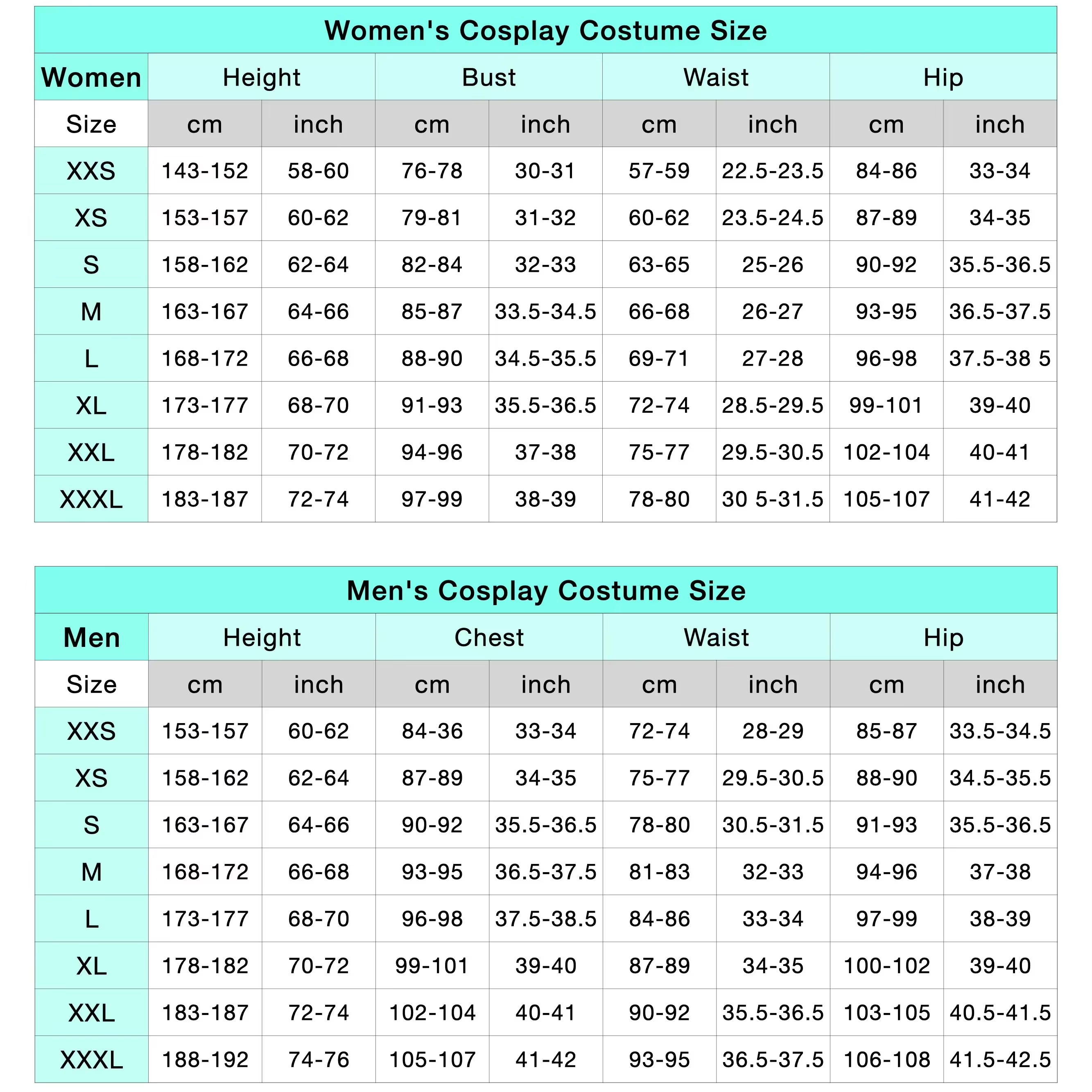Screen dimensions: 1092x1092
Task: Select the 143-152 height cell
Action: 205,171
